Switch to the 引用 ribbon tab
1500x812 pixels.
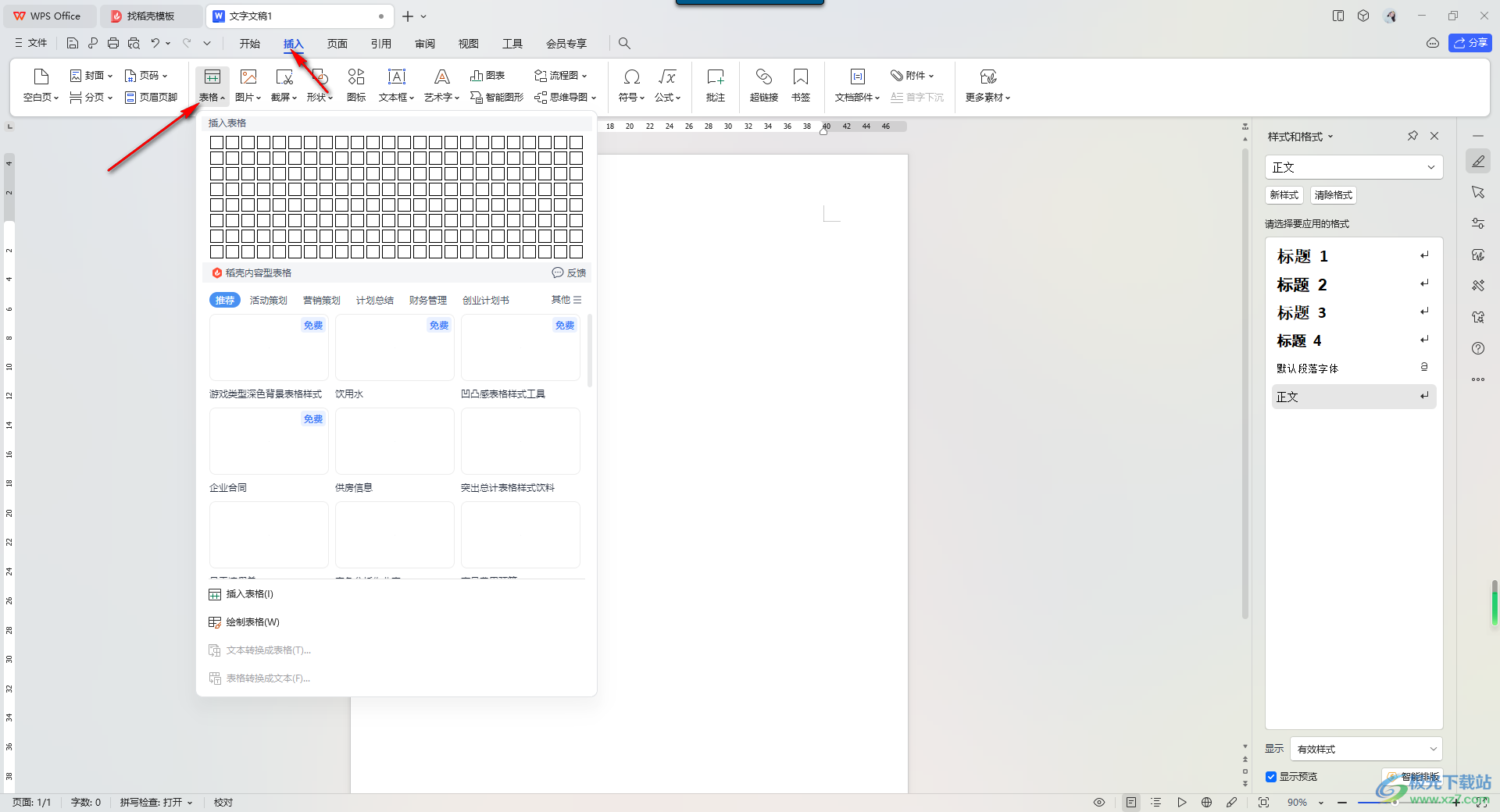click(381, 43)
